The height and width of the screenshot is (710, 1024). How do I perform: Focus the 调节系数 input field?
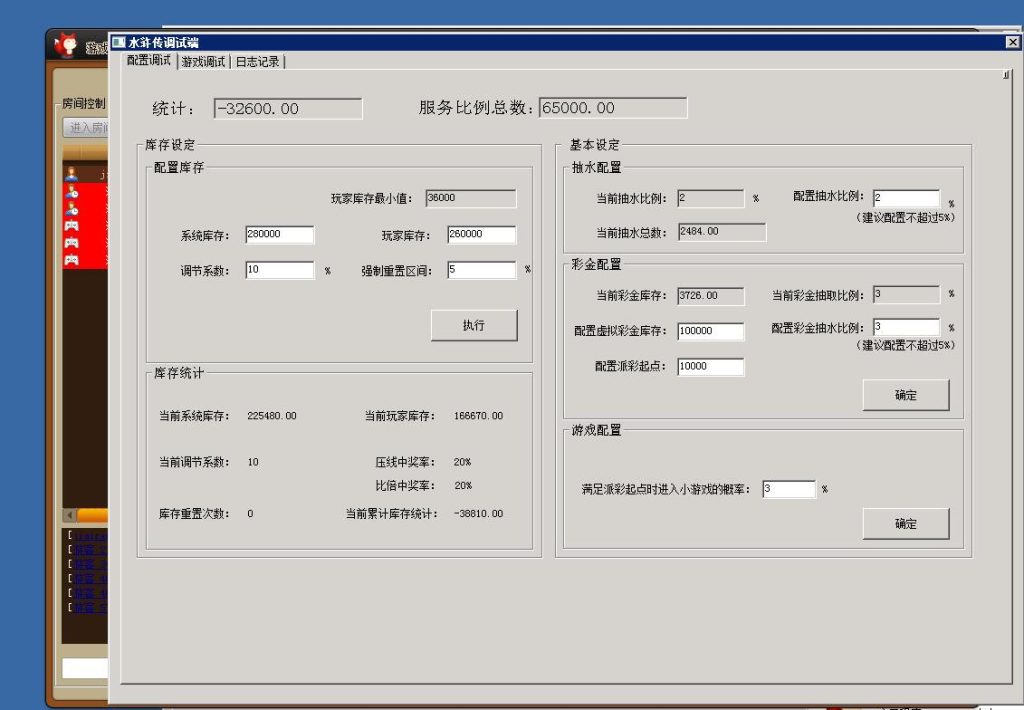pos(280,270)
